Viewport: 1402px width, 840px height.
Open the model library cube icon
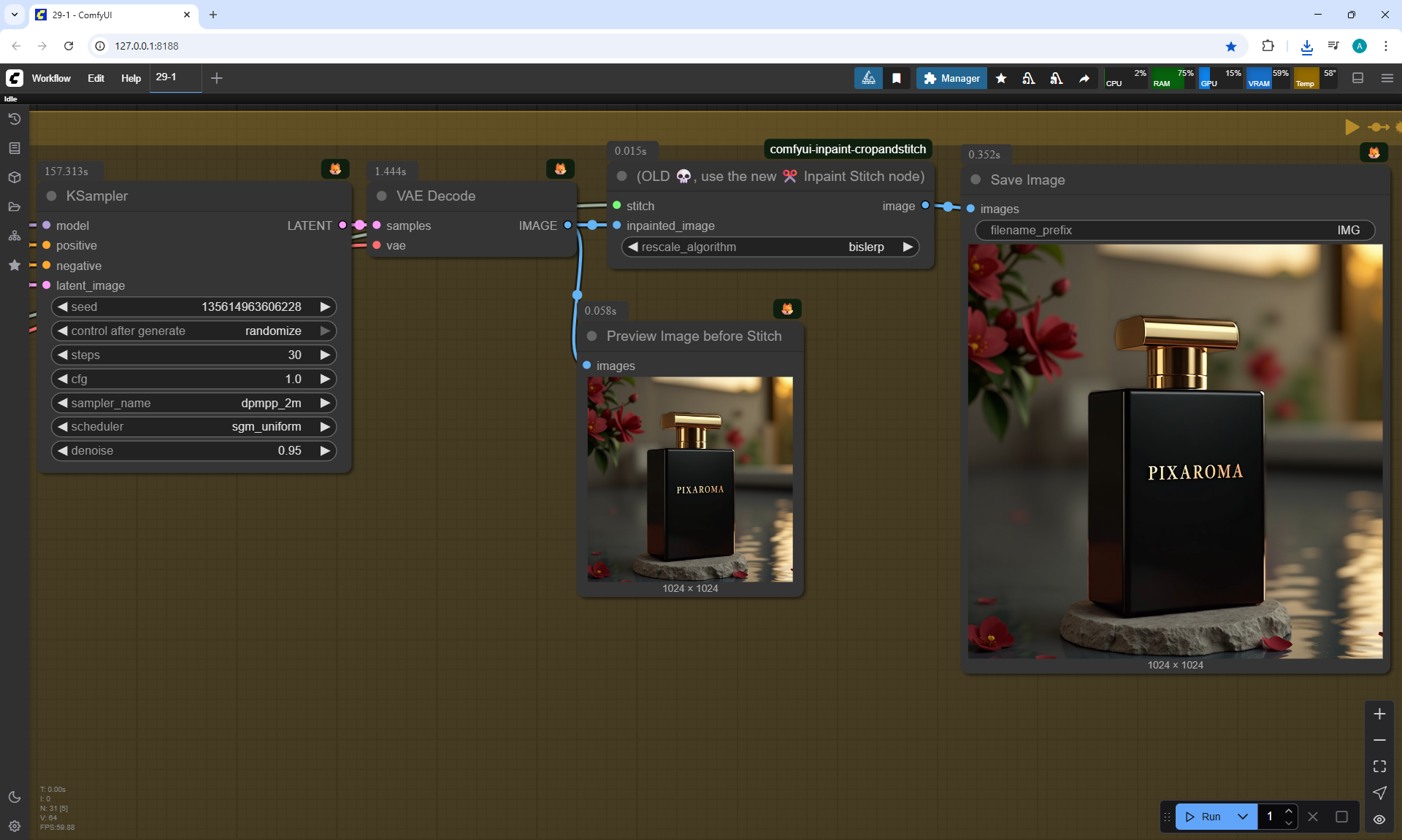[15, 177]
